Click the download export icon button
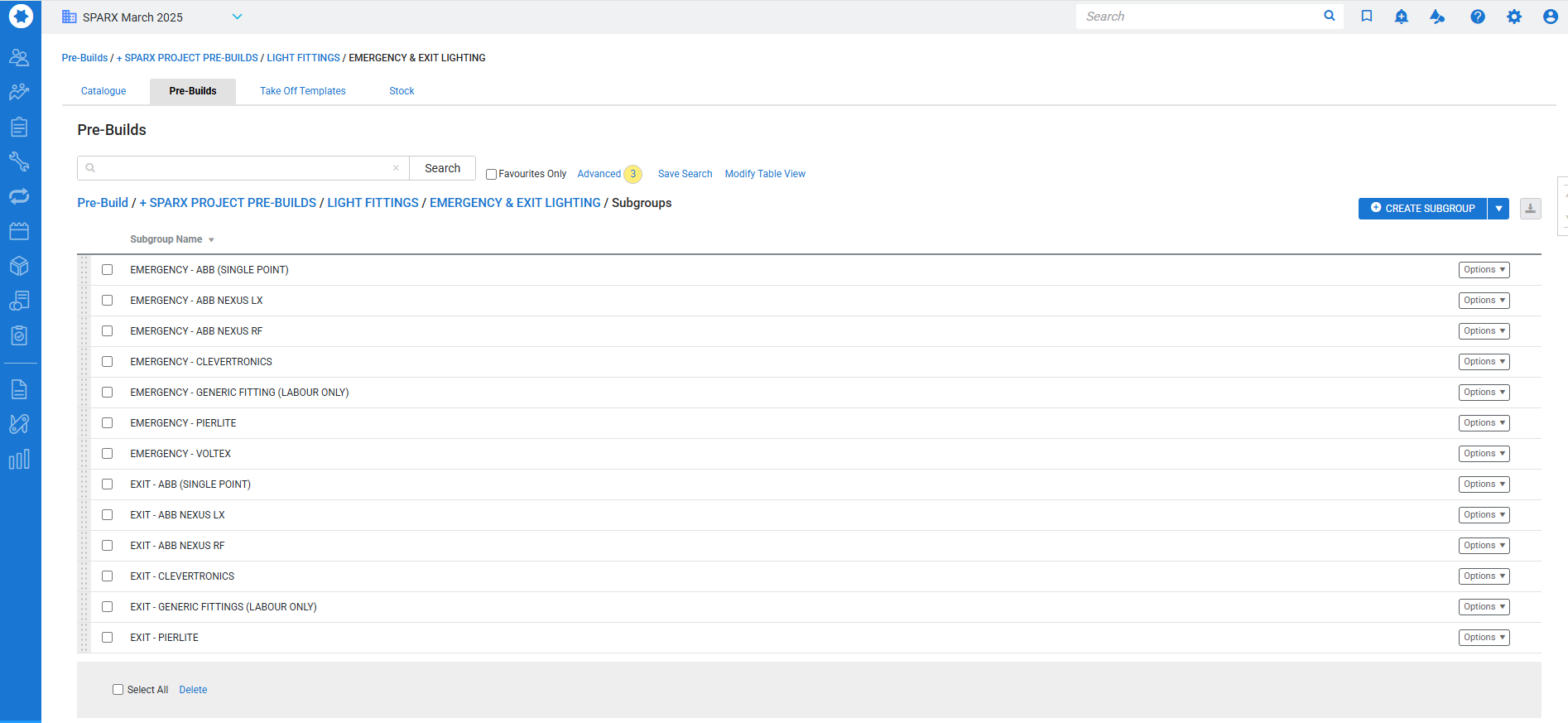The height and width of the screenshot is (723, 1568). pyautogui.click(x=1531, y=209)
